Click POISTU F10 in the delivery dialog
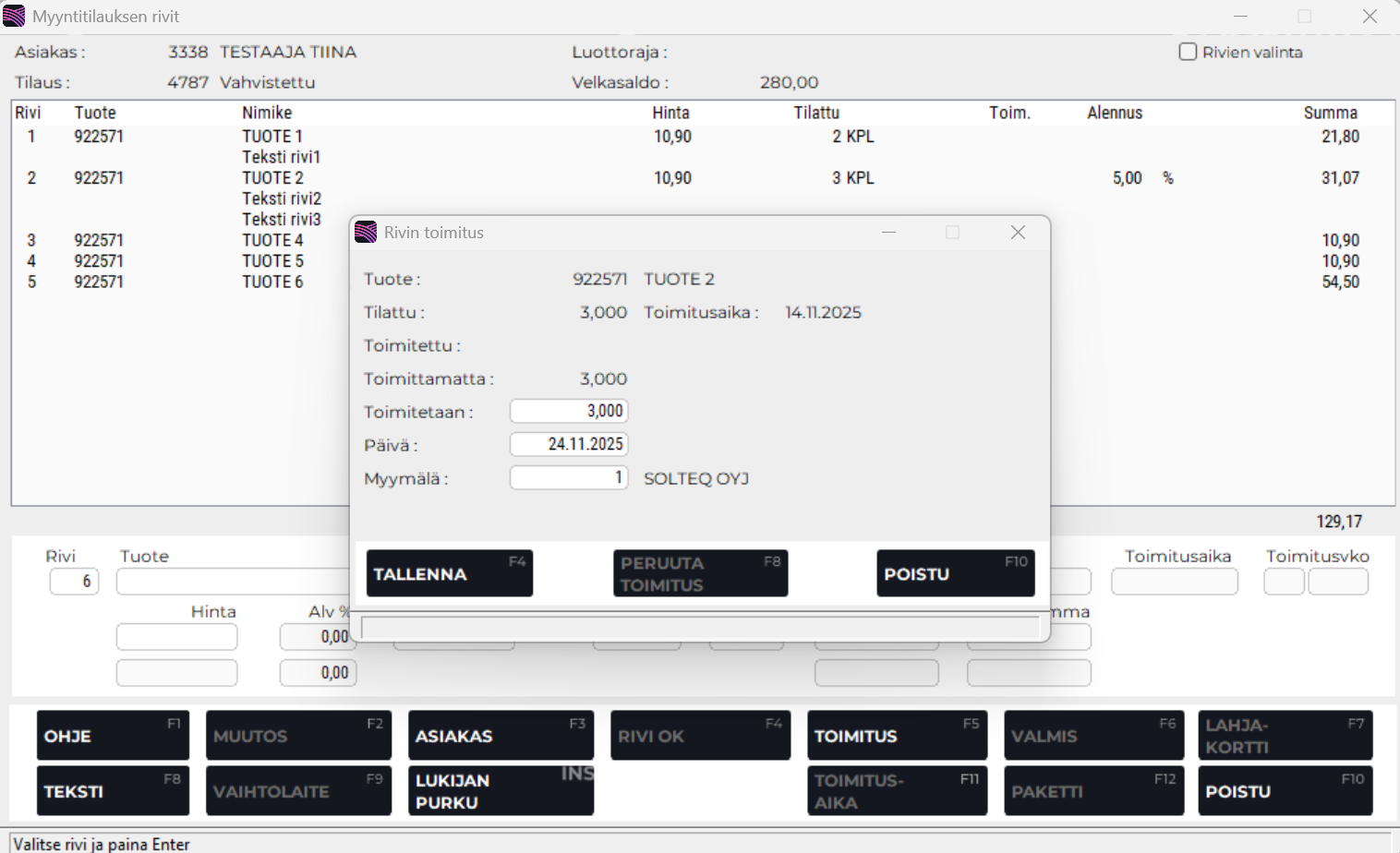1400x853 pixels. [955, 573]
